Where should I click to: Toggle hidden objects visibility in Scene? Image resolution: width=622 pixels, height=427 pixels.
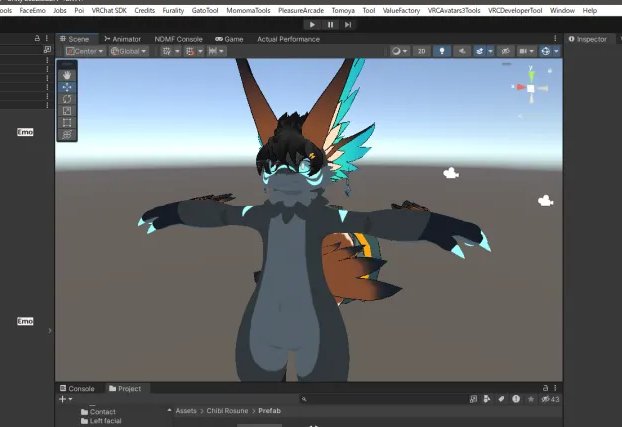[x=505, y=51]
